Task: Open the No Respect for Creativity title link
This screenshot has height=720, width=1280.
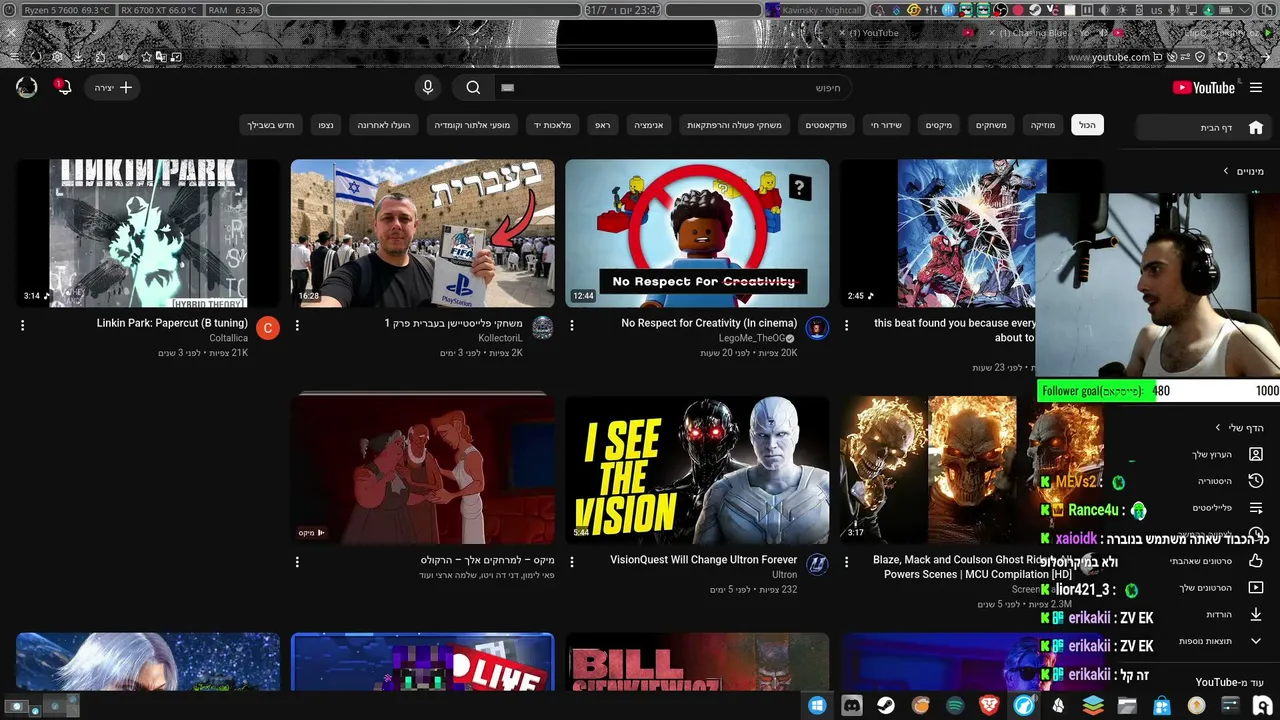Action: 709,323
